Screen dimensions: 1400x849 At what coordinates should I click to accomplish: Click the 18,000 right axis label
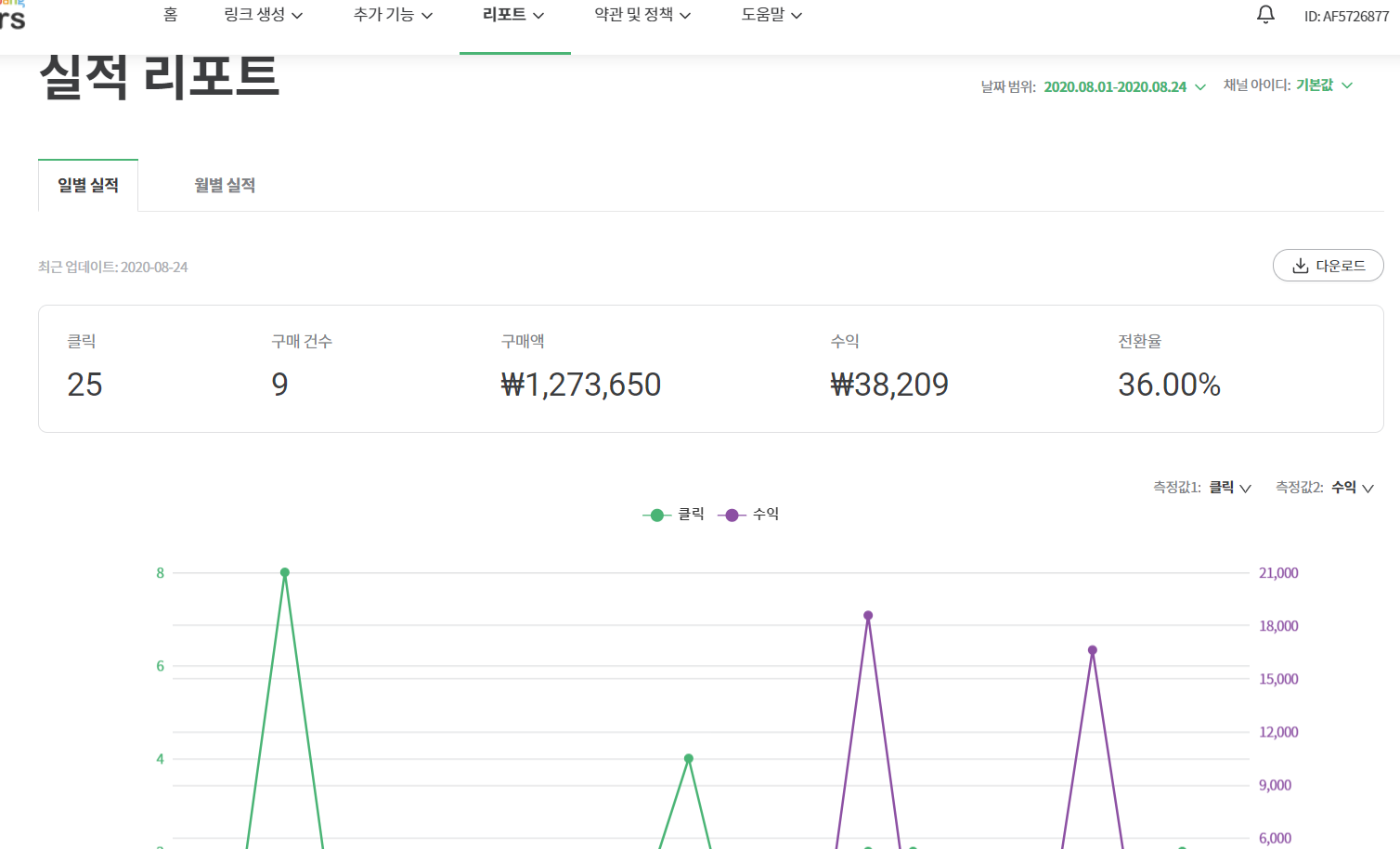click(1278, 626)
